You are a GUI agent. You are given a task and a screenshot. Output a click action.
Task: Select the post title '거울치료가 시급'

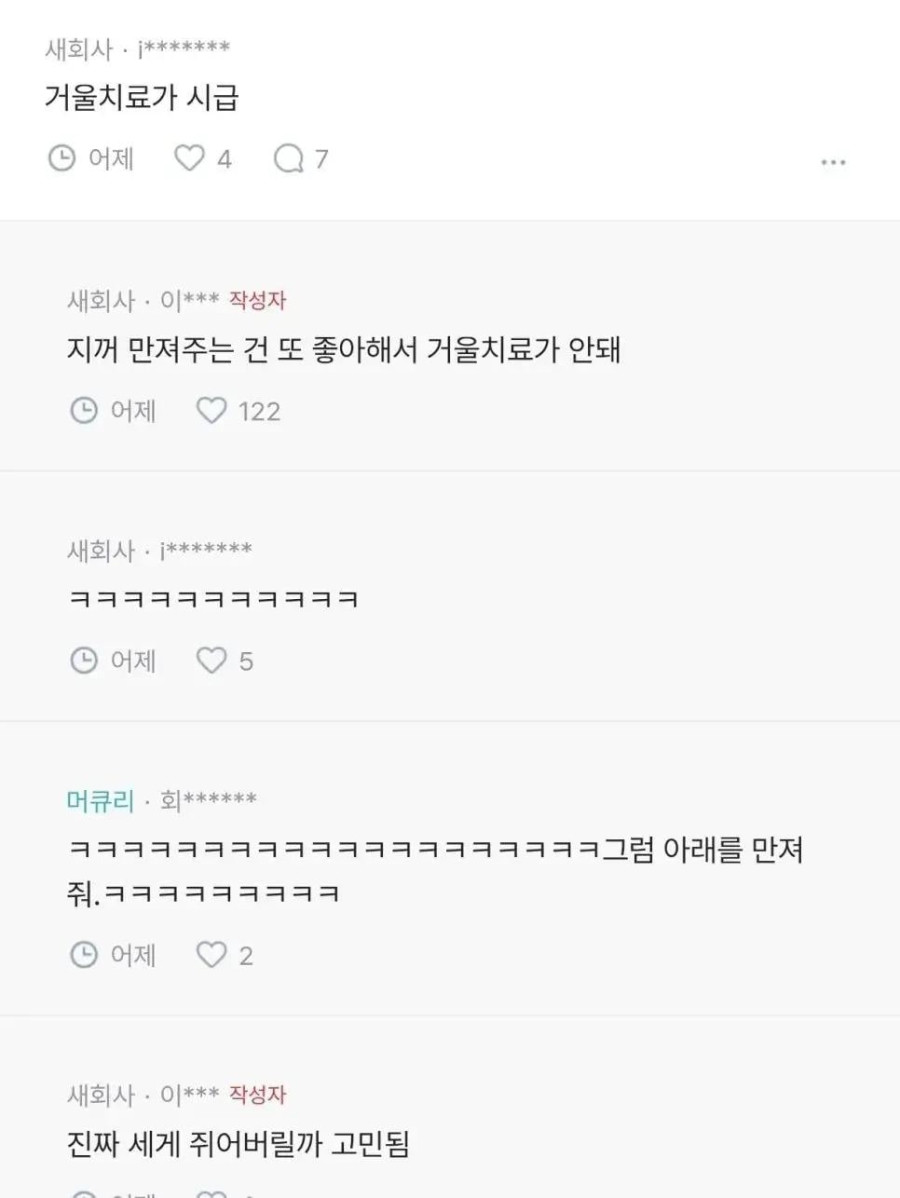(x=142, y=97)
